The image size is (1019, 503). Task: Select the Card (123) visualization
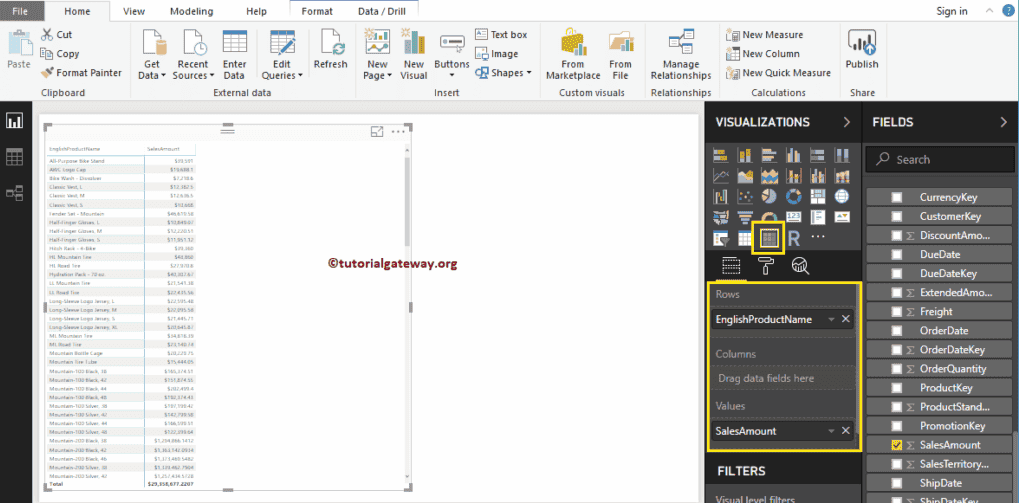pyautogui.click(x=793, y=217)
